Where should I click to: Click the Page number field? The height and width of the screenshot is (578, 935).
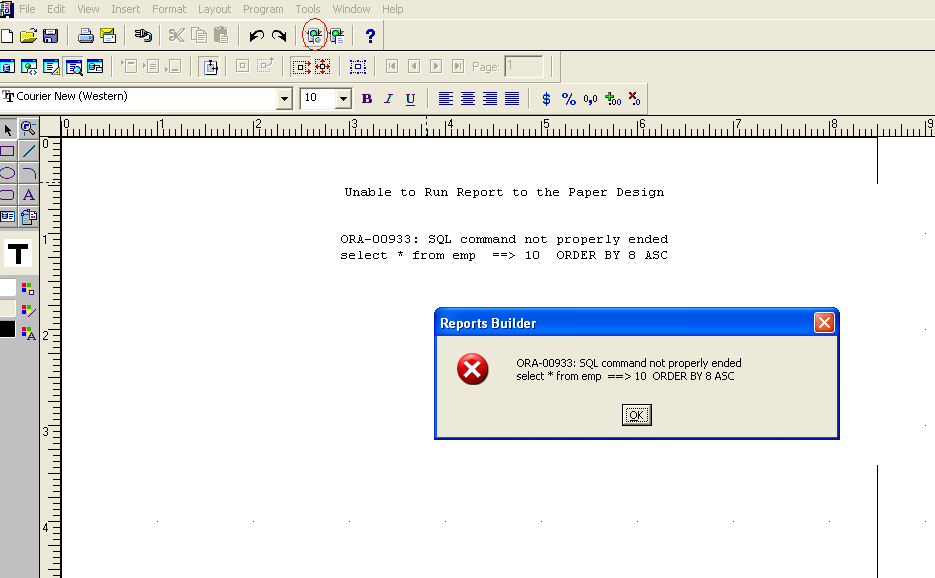point(524,67)
